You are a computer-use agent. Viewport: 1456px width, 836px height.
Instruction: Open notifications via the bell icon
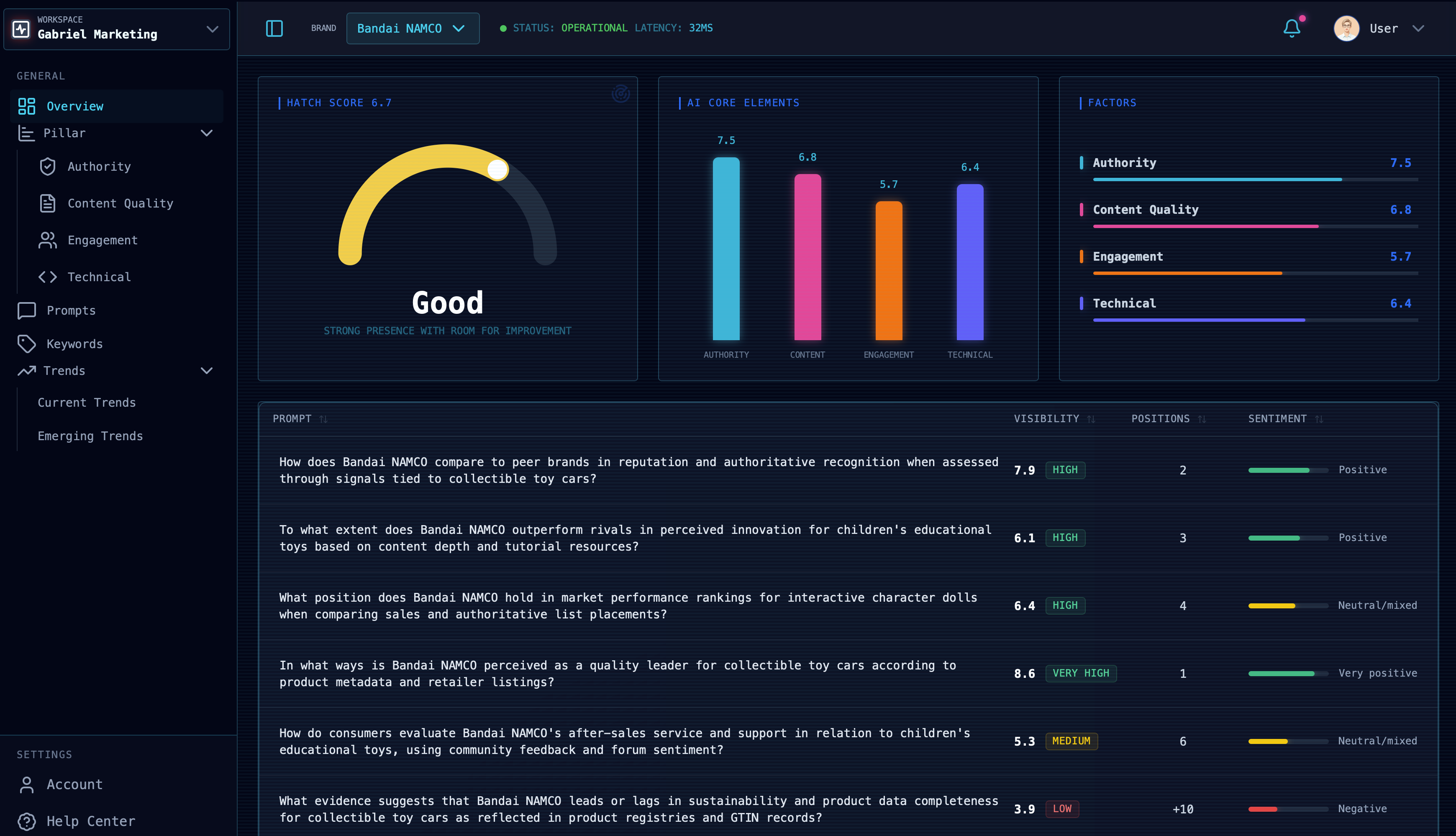tap(1291, 28)
